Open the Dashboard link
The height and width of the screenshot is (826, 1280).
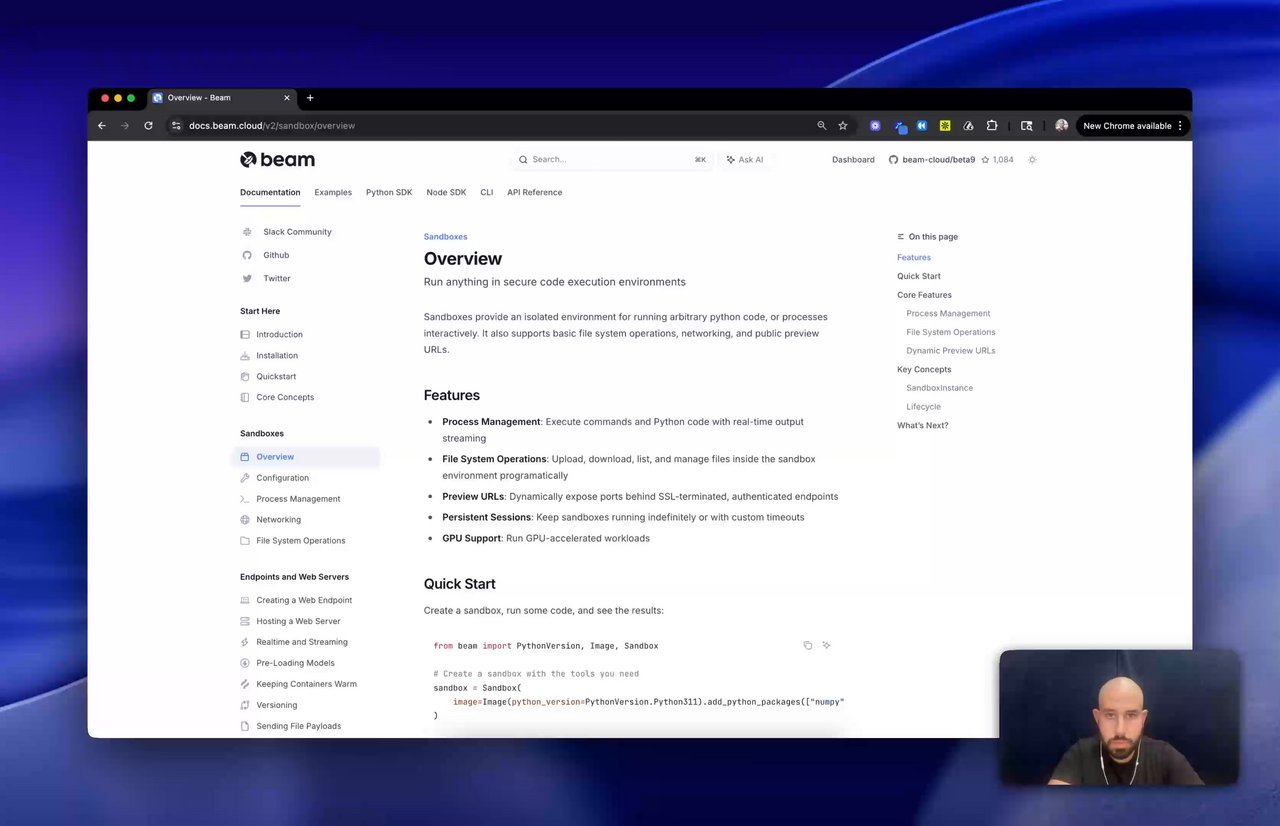(853, 159)
